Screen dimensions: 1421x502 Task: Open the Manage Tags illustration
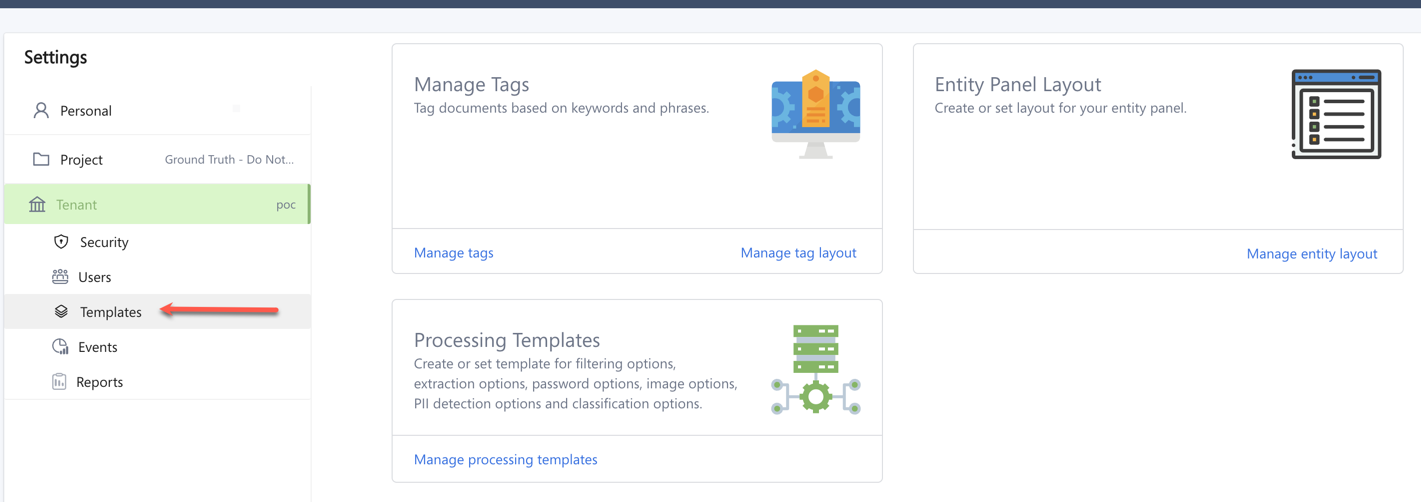816,114
